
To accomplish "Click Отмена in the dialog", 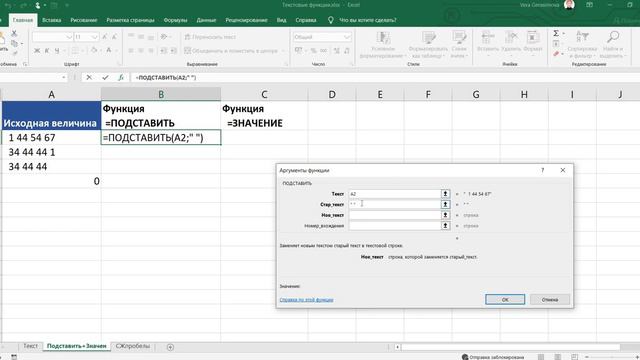I will (x=550, y=300).
